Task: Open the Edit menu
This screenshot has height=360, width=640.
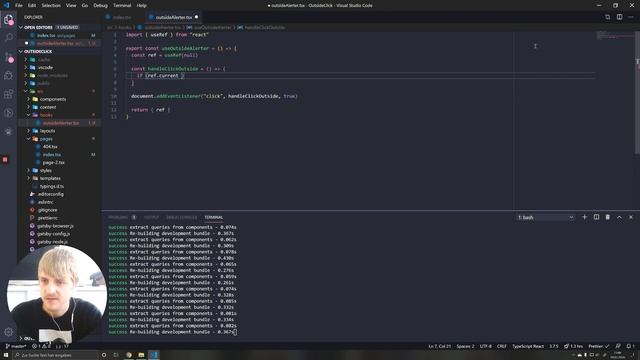Action: [x=32, y=5]
